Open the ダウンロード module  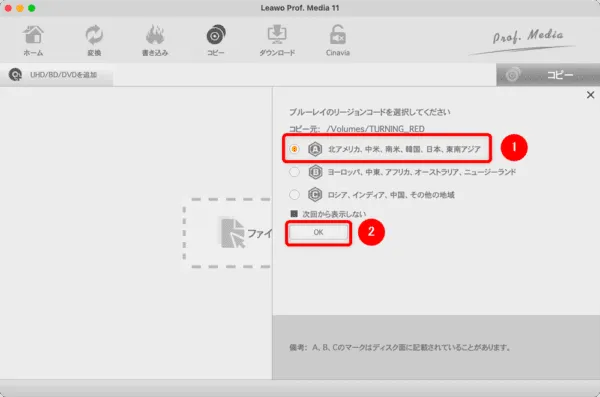(277, 41)
